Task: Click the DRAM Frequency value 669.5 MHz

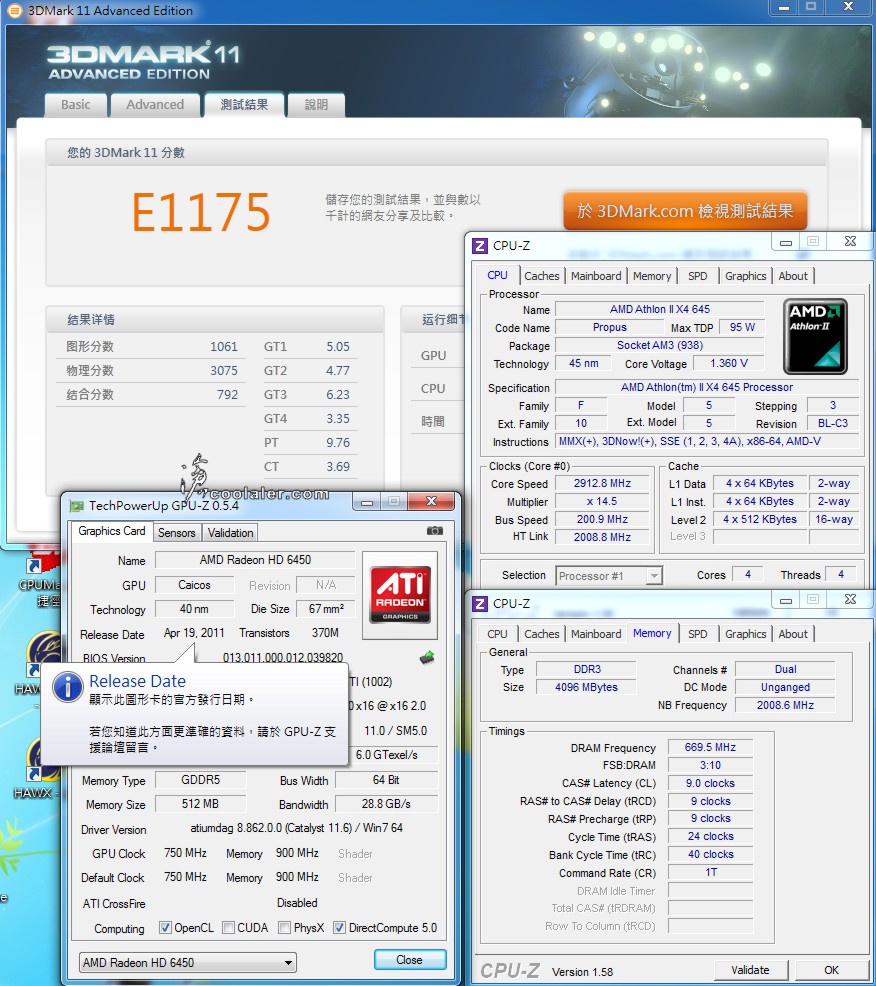Action: coord(710,747)
